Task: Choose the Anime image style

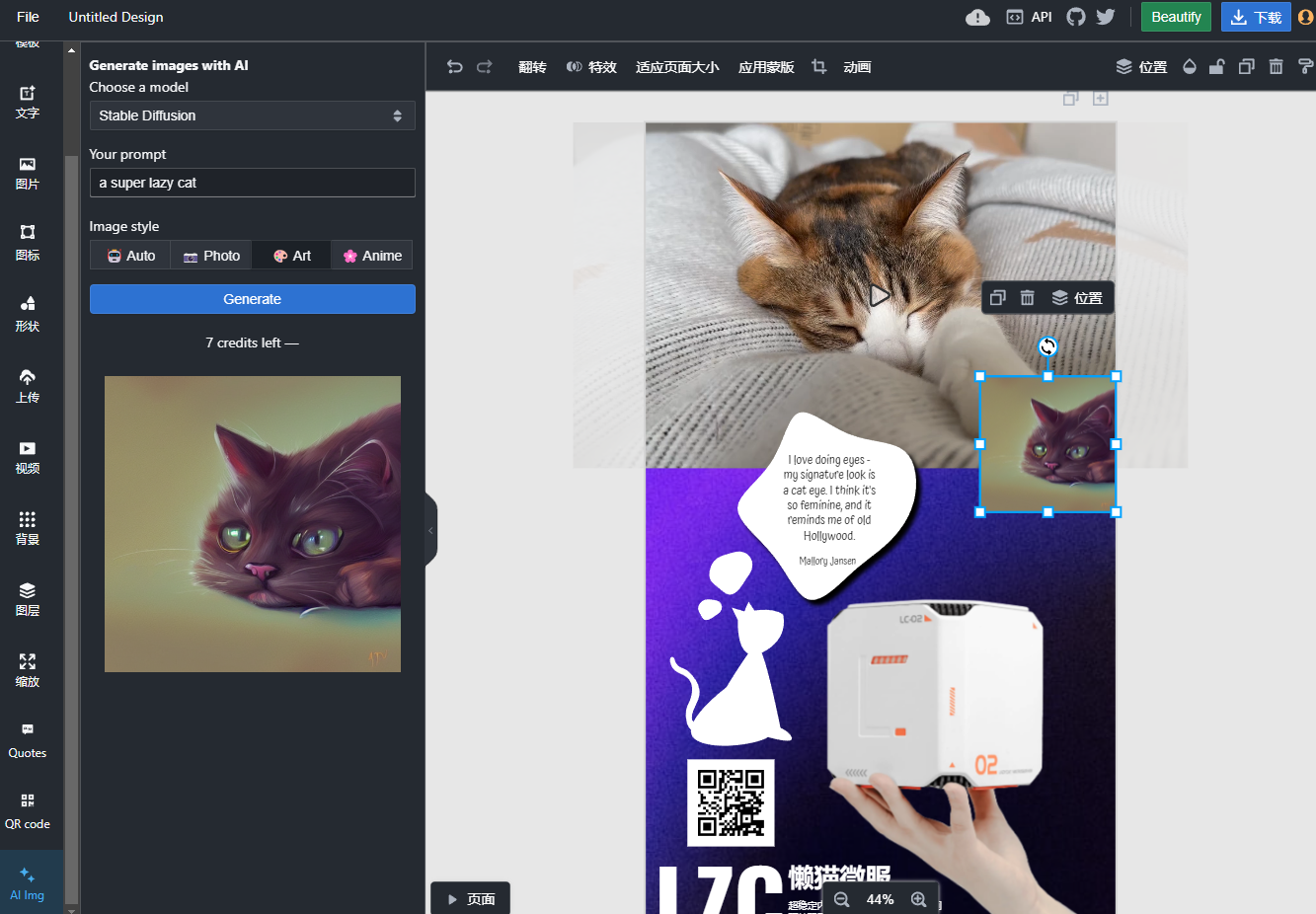Action: (x=372, y=256)
